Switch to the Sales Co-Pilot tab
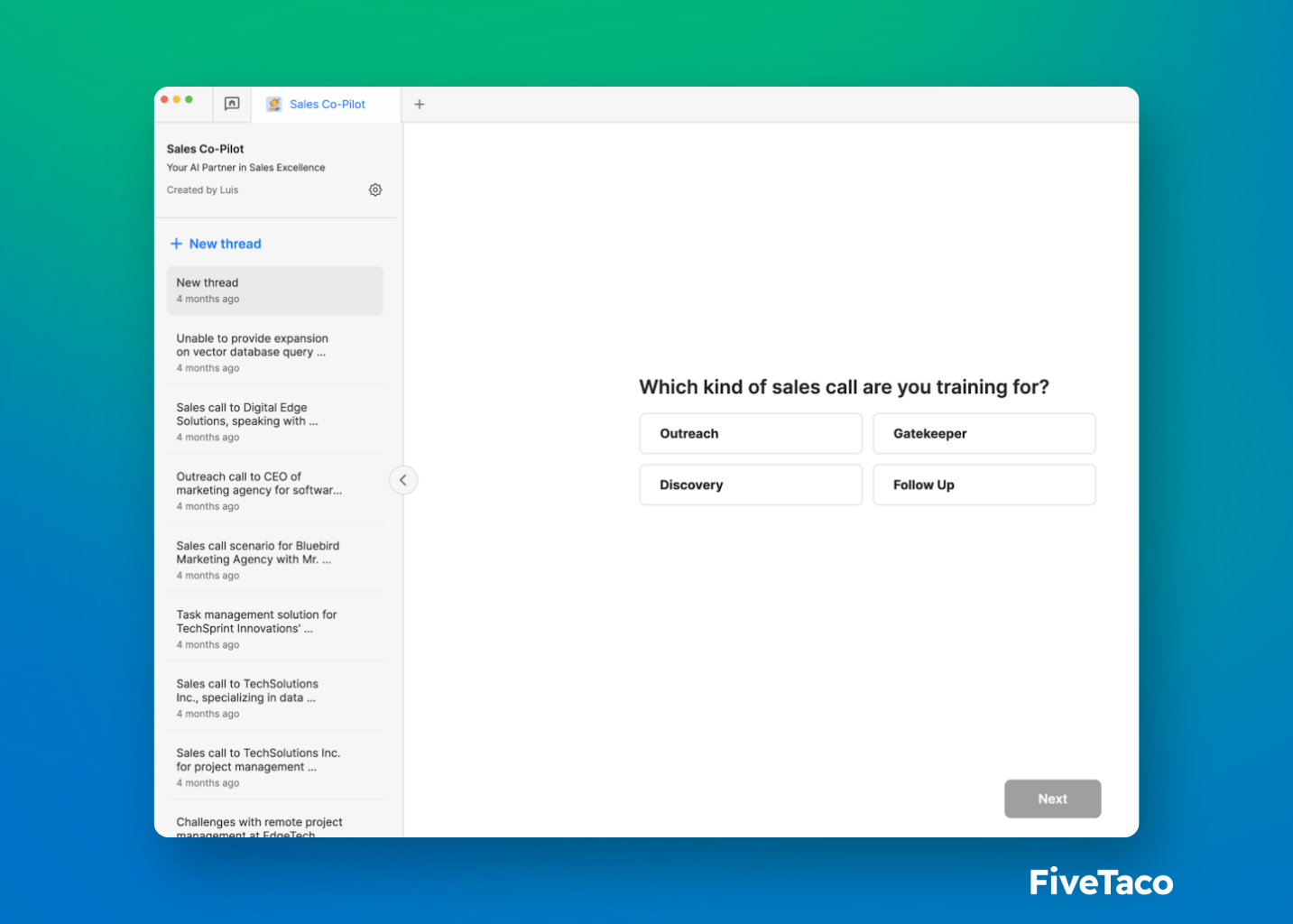The width and height of the screenshot is (1293, 924). coord(327,105)
